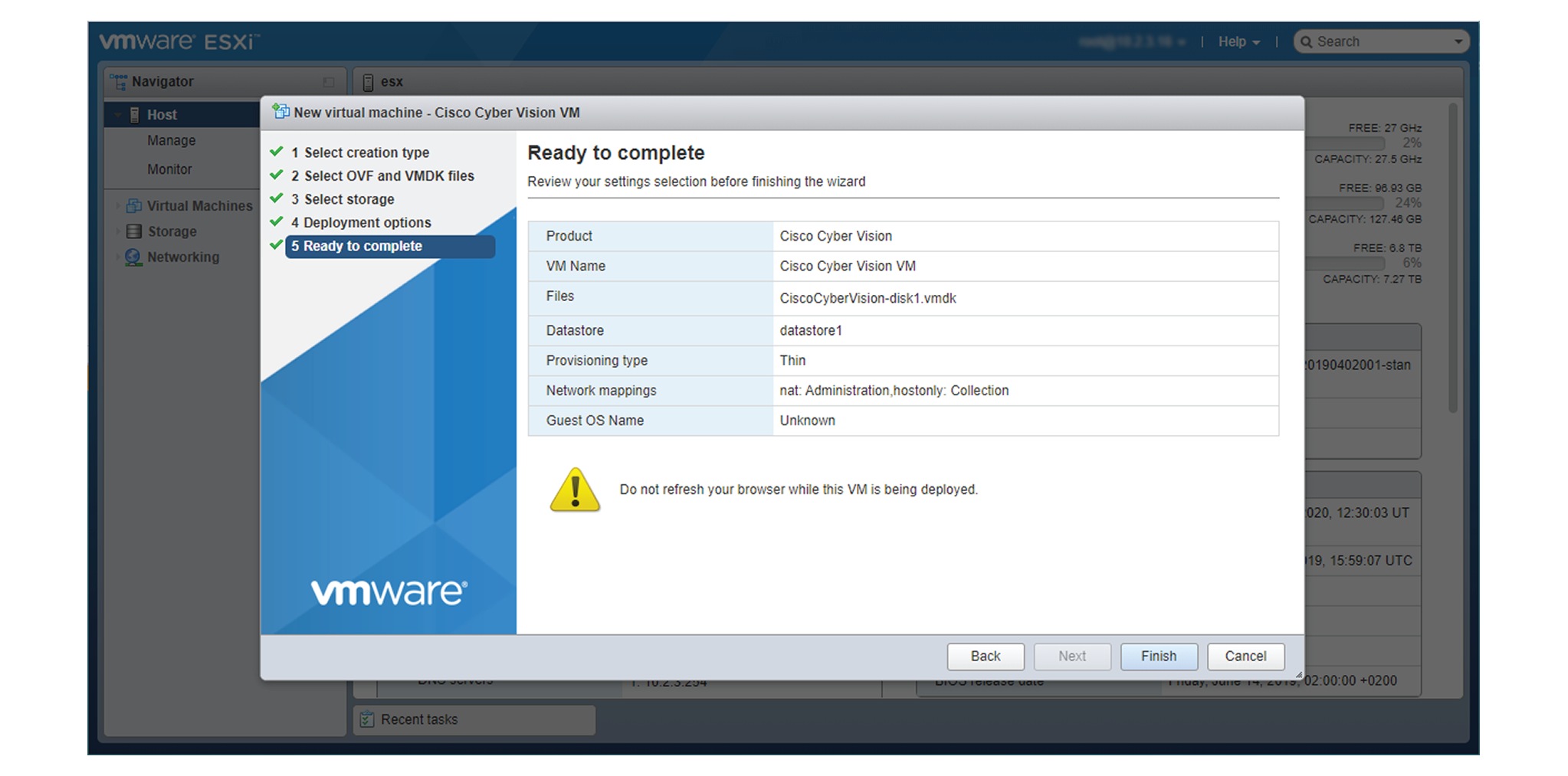Click the checkmark beside Select OVF and VMDK files
The width and height of the screenshot is (1568, 776).
coord(277,175)
